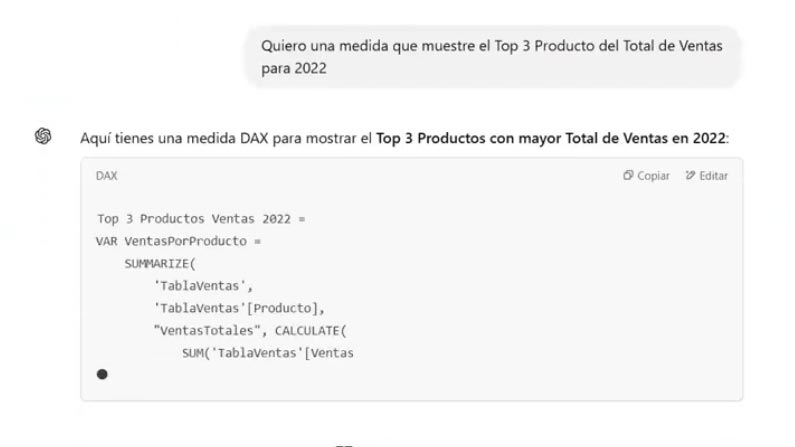Click the words 'Quiero una medida' in the prompt
Screen dimensions: 795x447
click(312, 46)
